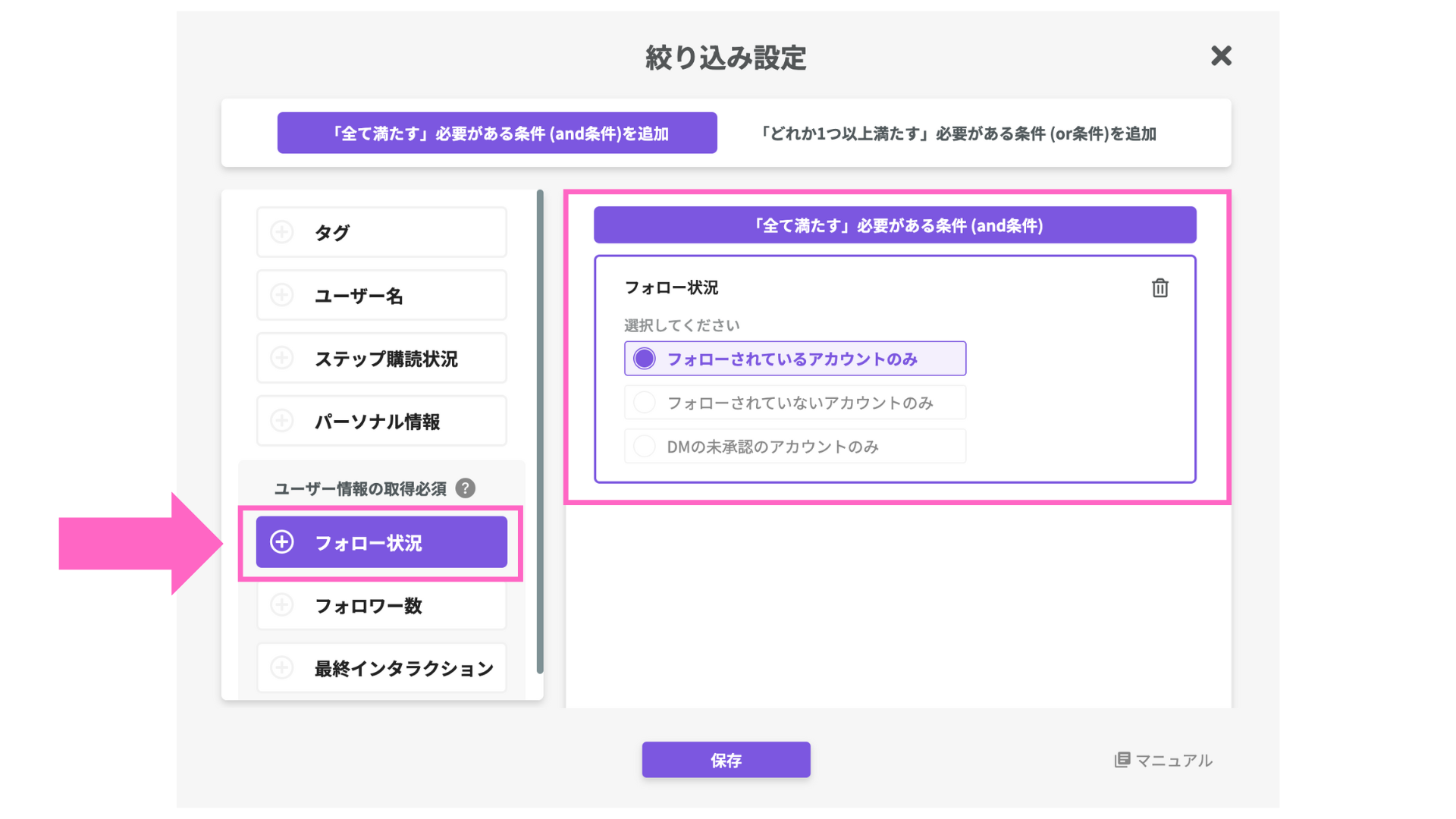Image resolution: width=1456 pixels, height=819 pixels.
Task: Switch to the or条件を追加 tab
Action: tap(958, 133)
